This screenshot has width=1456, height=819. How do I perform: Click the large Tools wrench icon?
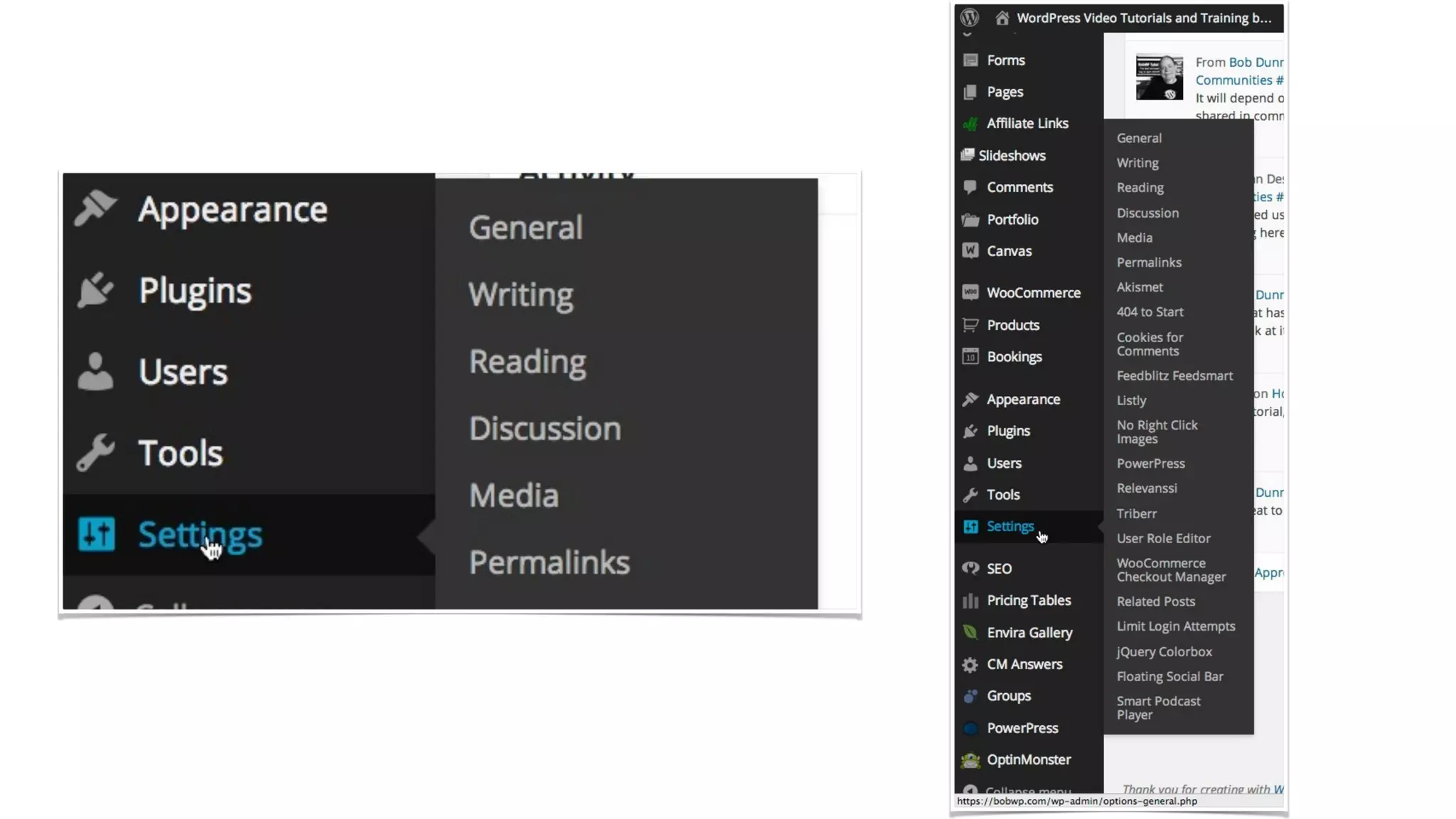click(95, 452)
